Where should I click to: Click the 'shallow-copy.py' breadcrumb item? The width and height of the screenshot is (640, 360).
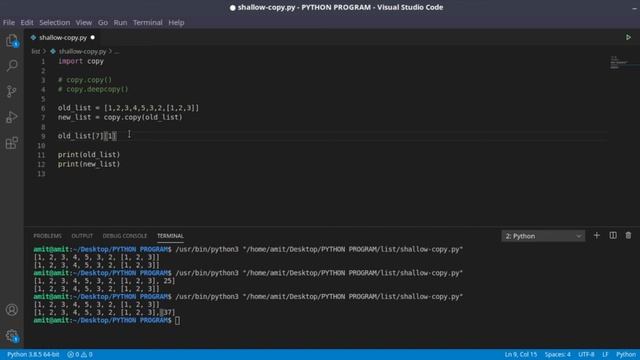coord(82,51)
